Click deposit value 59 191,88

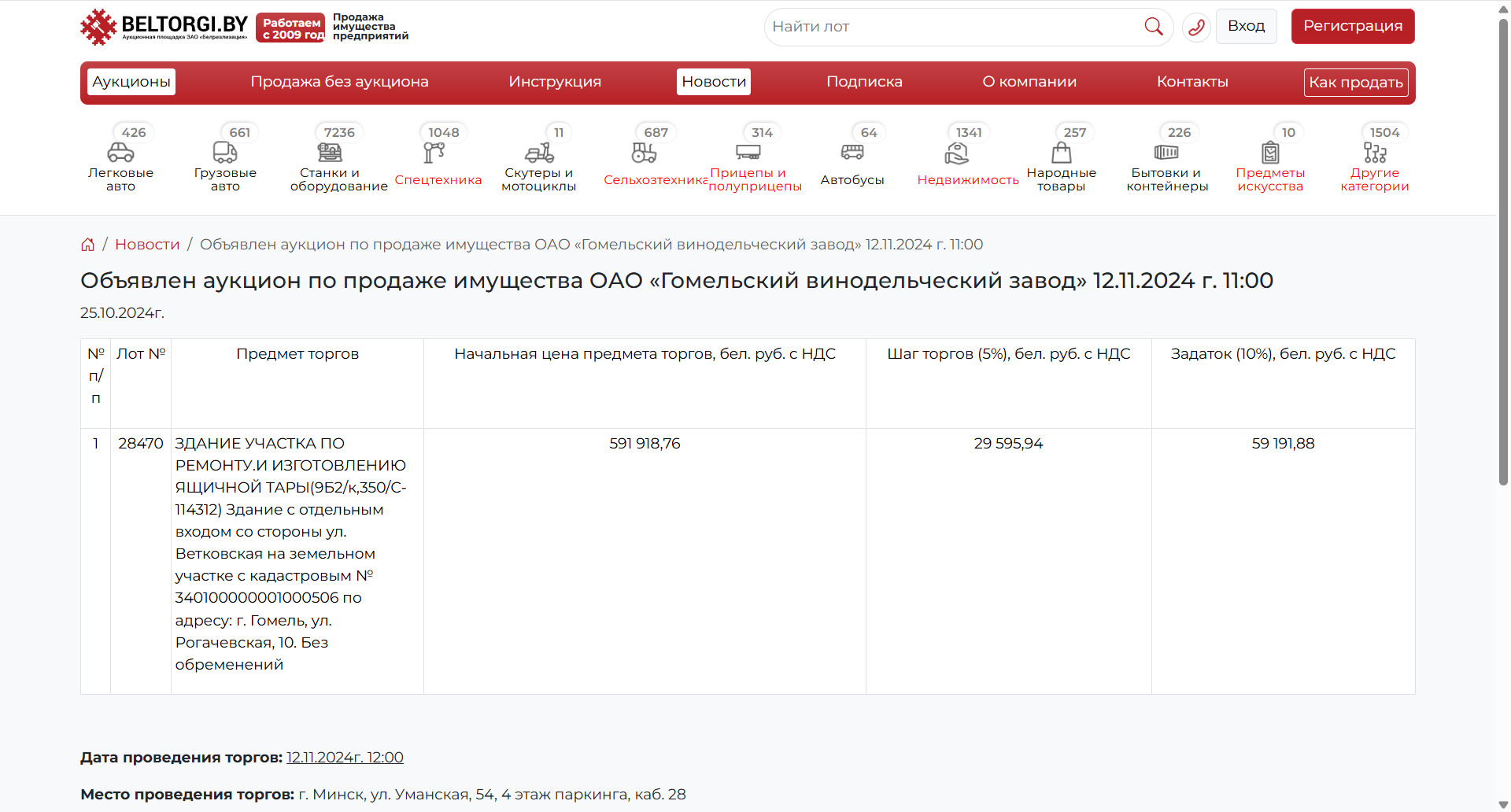pos(1283,444)
